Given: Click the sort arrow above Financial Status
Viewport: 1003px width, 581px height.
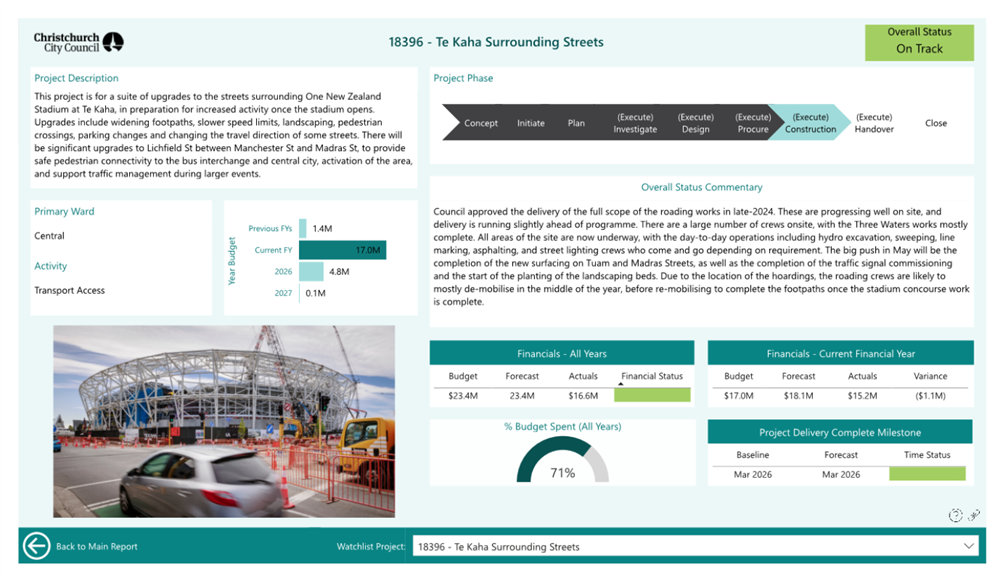Looking at the screenshot, I should (x=621, y=384).
